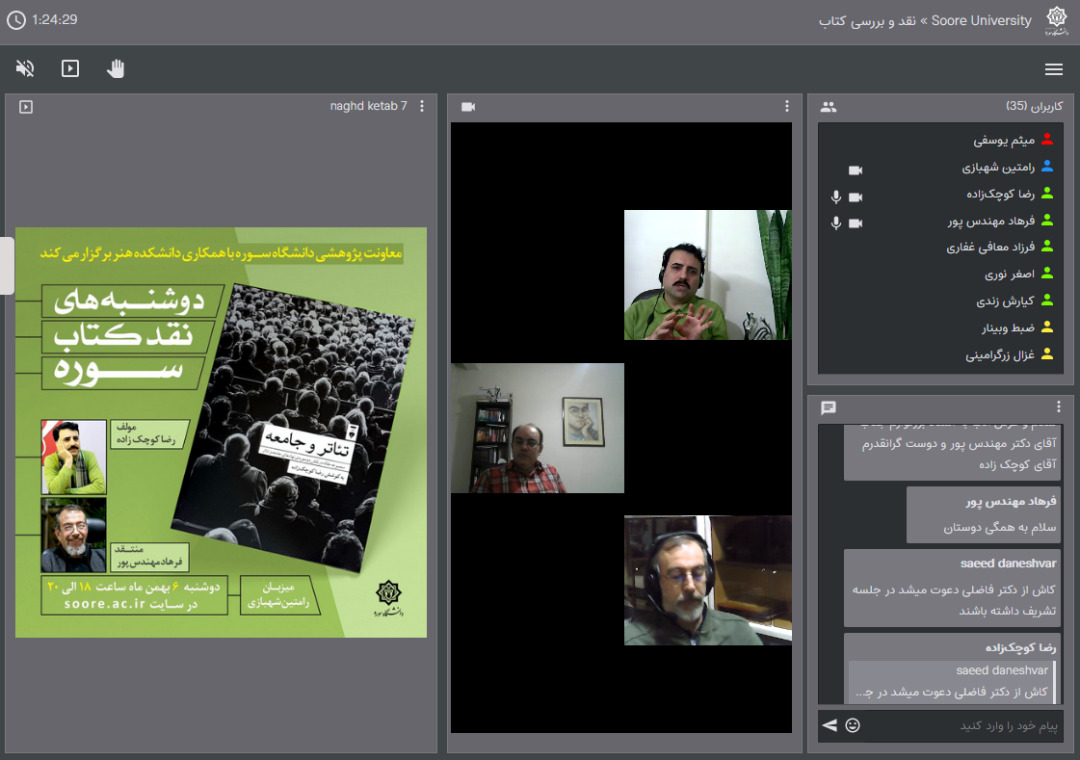The width and height of the screenshot is (1080, 760).
Task: Open the chat panel options menu
Action: (1059, 407)
